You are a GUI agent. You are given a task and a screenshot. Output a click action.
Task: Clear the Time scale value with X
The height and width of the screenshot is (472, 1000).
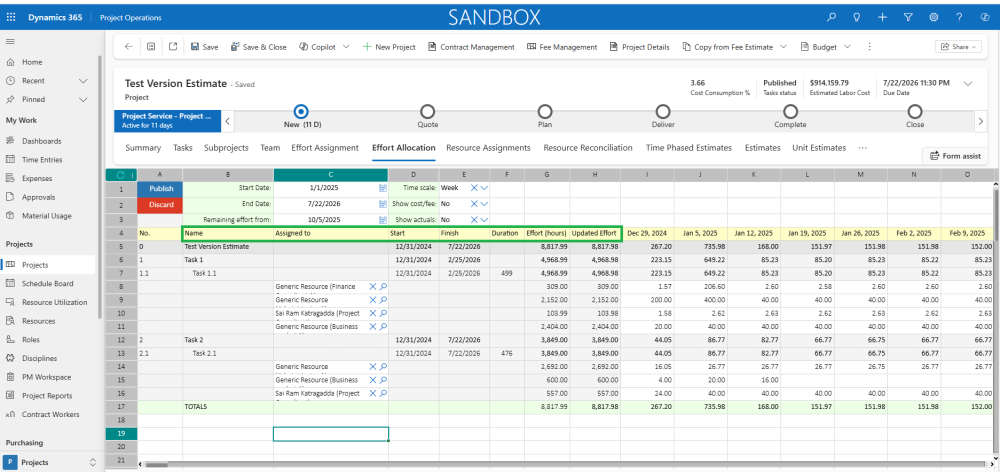pos(474,187)
